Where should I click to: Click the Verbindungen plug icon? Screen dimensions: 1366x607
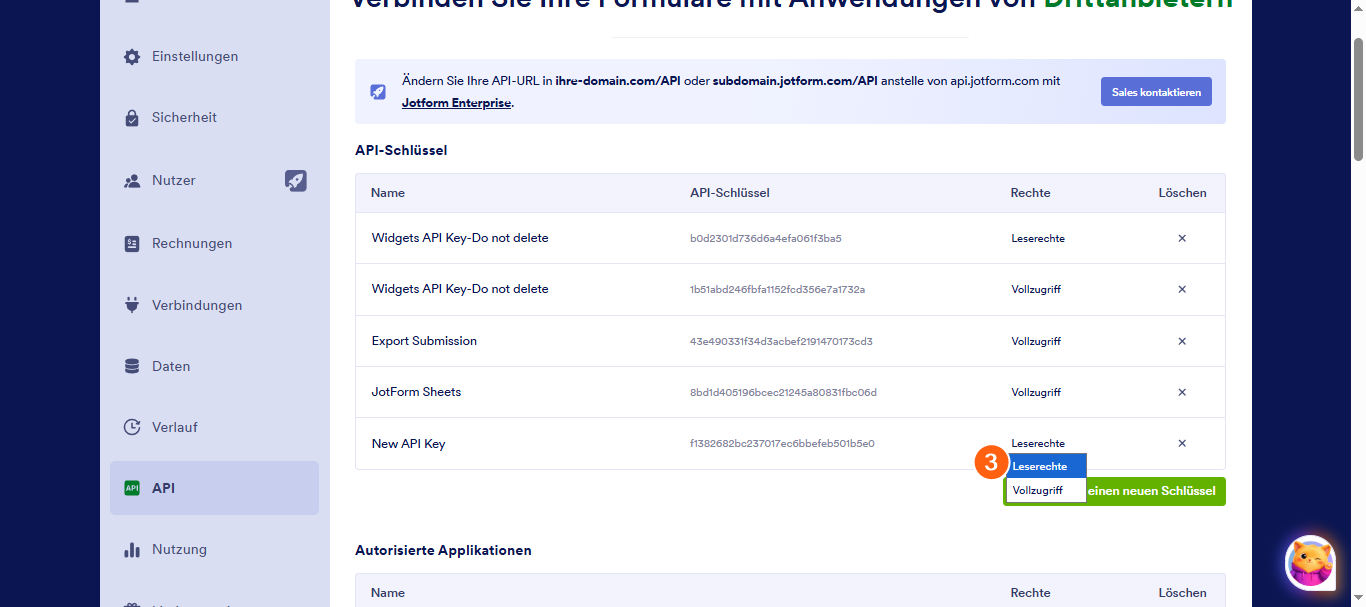click(132, 305)
